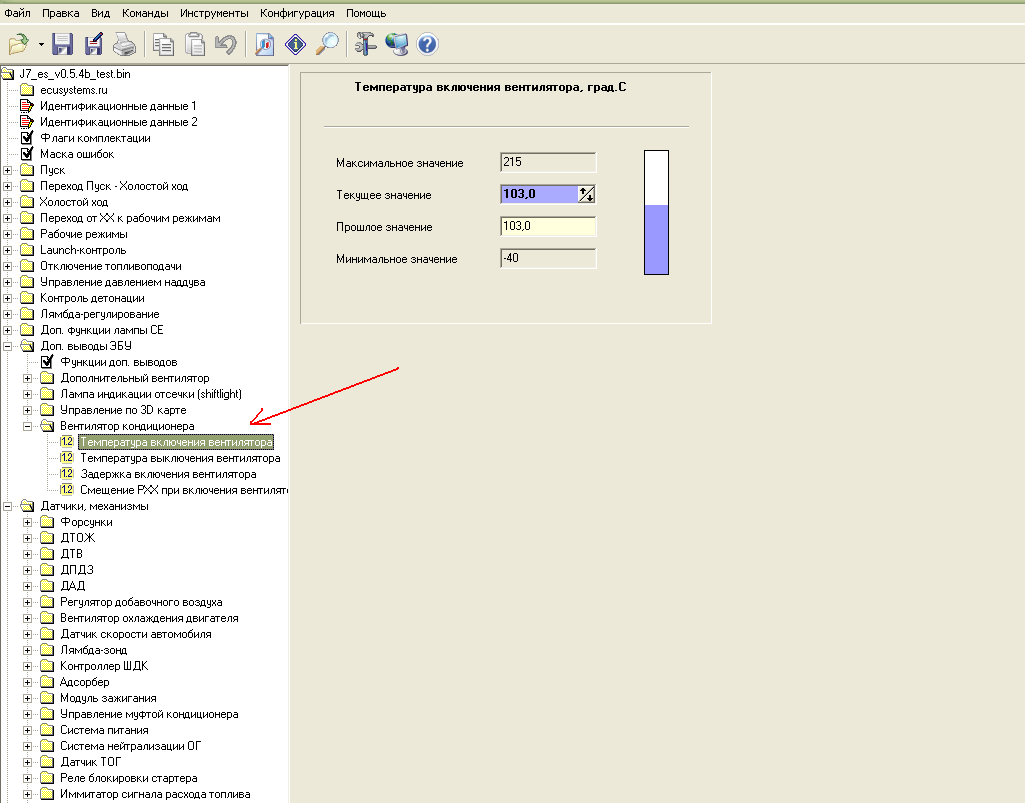Image resolution: width=1025 pixels, height=803 pixels.
Task: Open the Конфигурация menu
Action: coord(298,14)
